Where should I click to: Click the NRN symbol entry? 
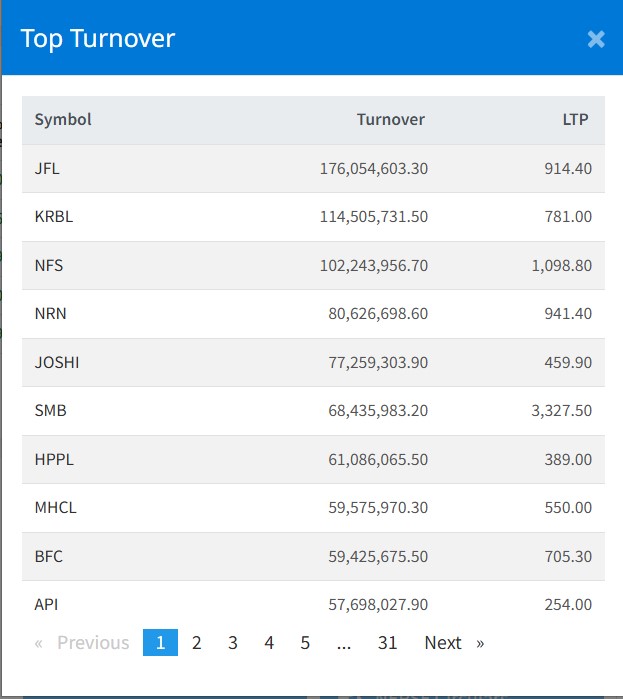(50, 314)
